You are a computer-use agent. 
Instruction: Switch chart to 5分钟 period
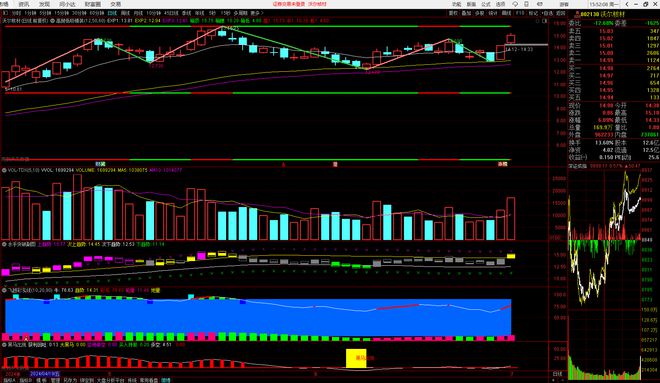(x=45, y=13)
